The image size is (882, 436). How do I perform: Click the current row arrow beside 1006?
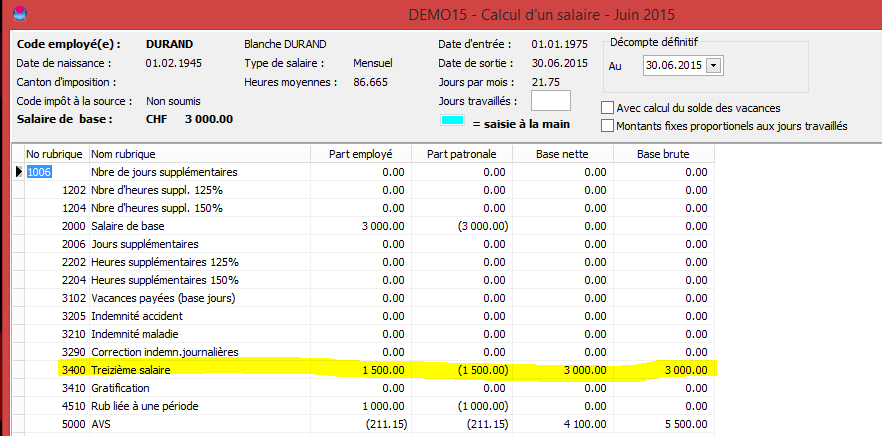tap(19, 172)
